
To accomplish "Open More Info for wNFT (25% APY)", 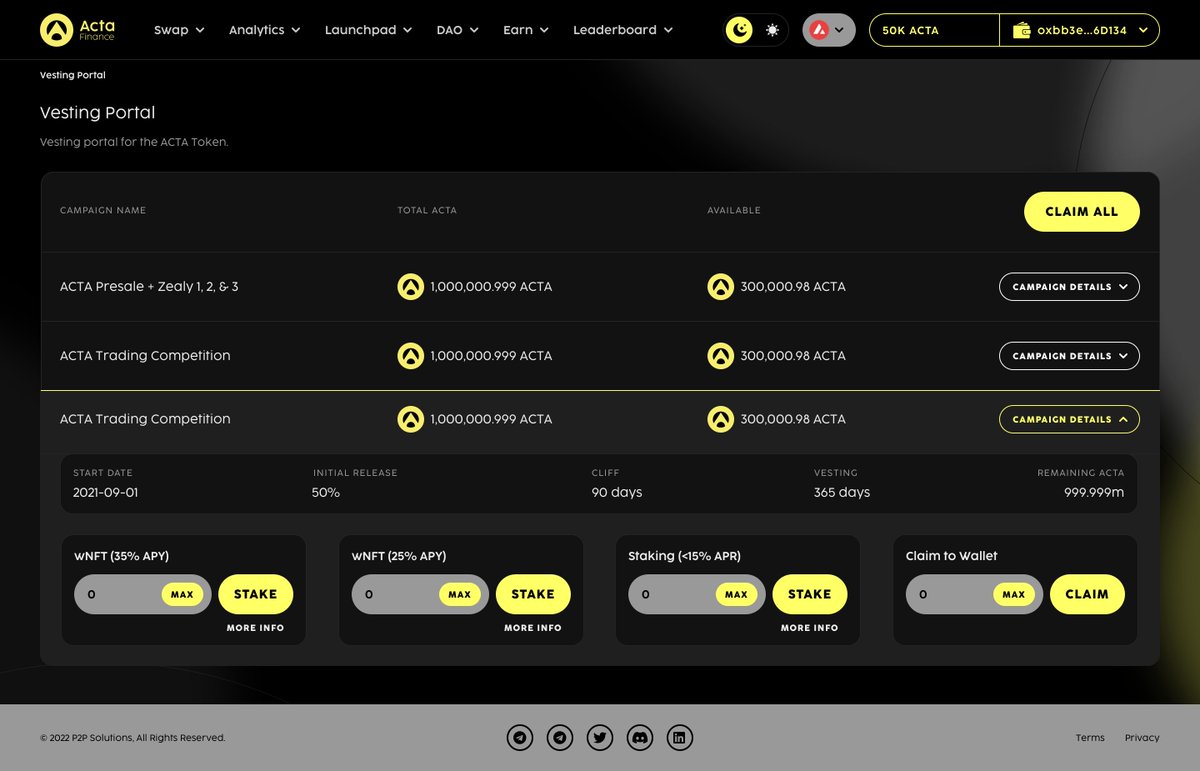I will (533, 628).
